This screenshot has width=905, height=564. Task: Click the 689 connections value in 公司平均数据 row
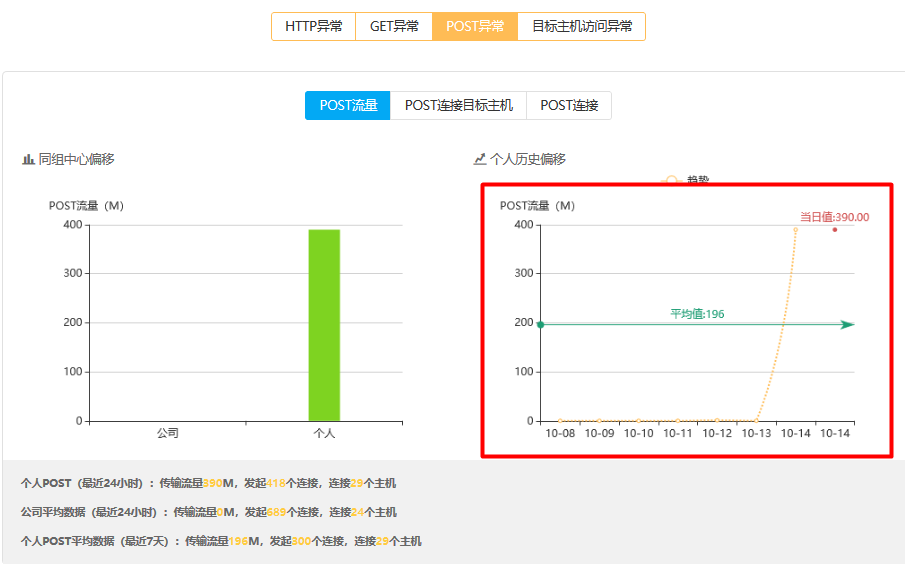coord(277,512)
